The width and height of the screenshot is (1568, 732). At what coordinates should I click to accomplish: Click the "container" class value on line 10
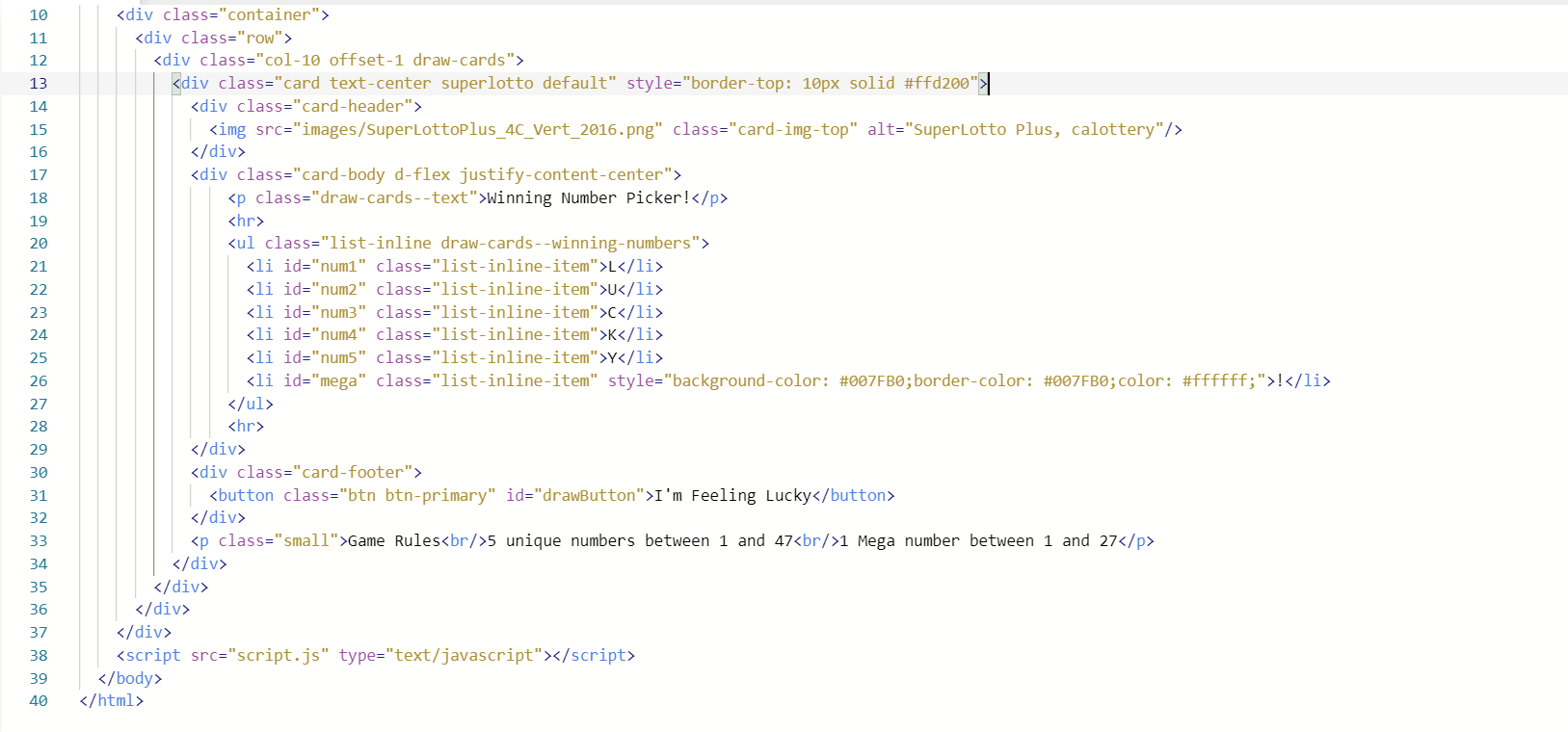269,14
